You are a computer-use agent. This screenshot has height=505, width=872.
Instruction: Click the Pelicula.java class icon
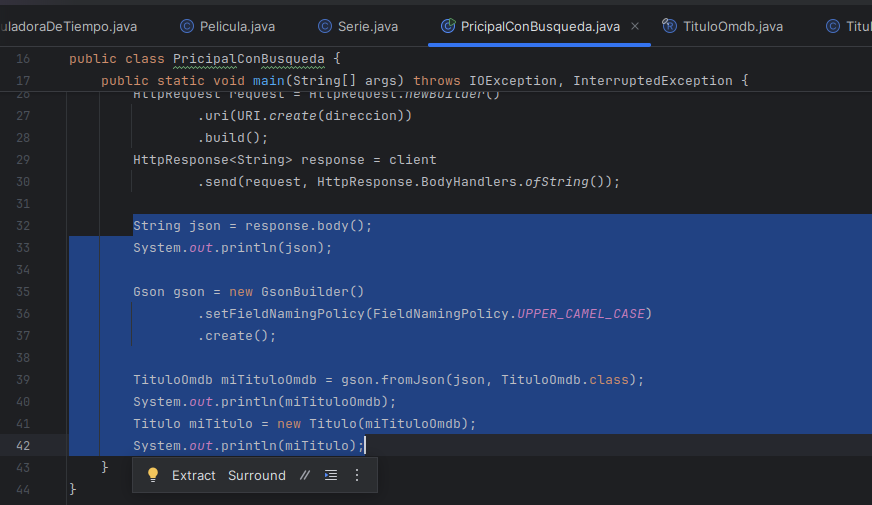[x=187, y=26]
